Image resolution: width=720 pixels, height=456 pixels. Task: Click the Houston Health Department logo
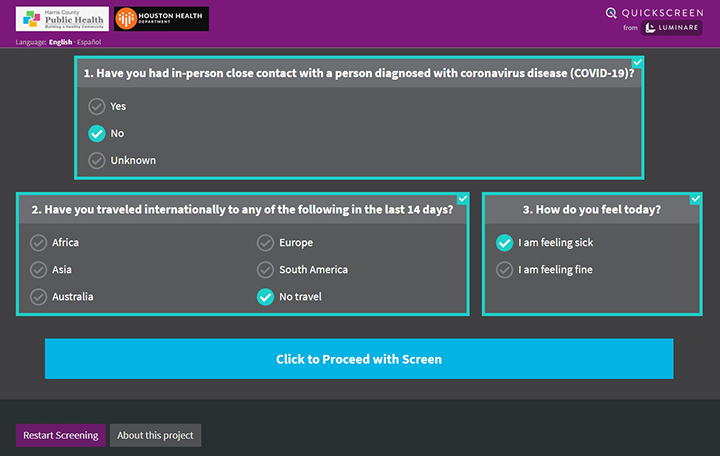[161, 19]
